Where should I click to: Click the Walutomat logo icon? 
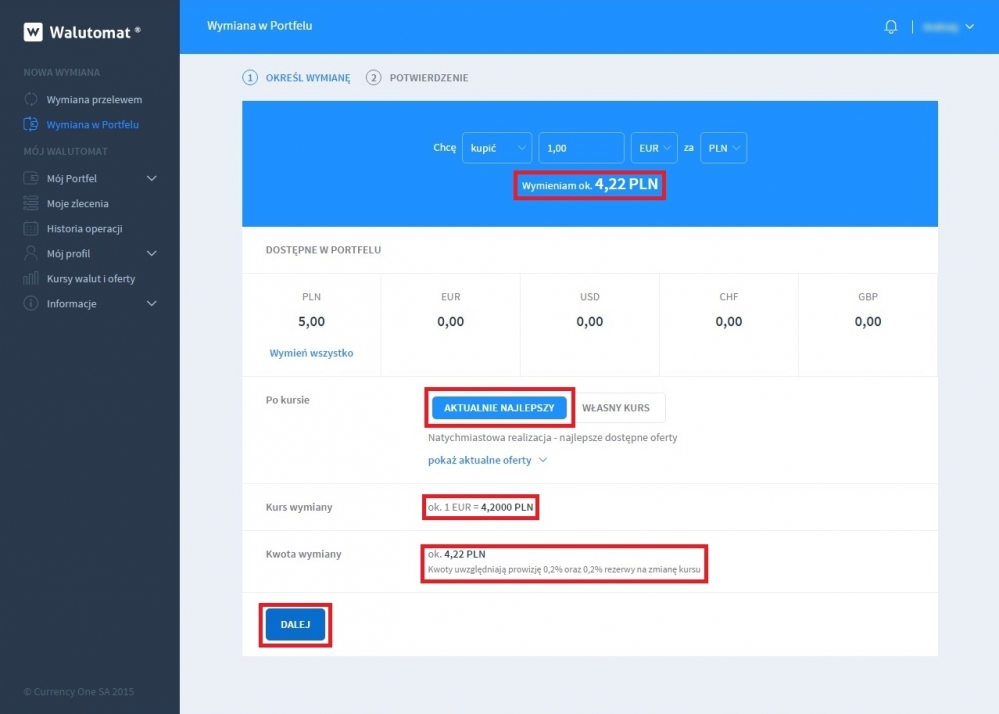coord(33,32)
